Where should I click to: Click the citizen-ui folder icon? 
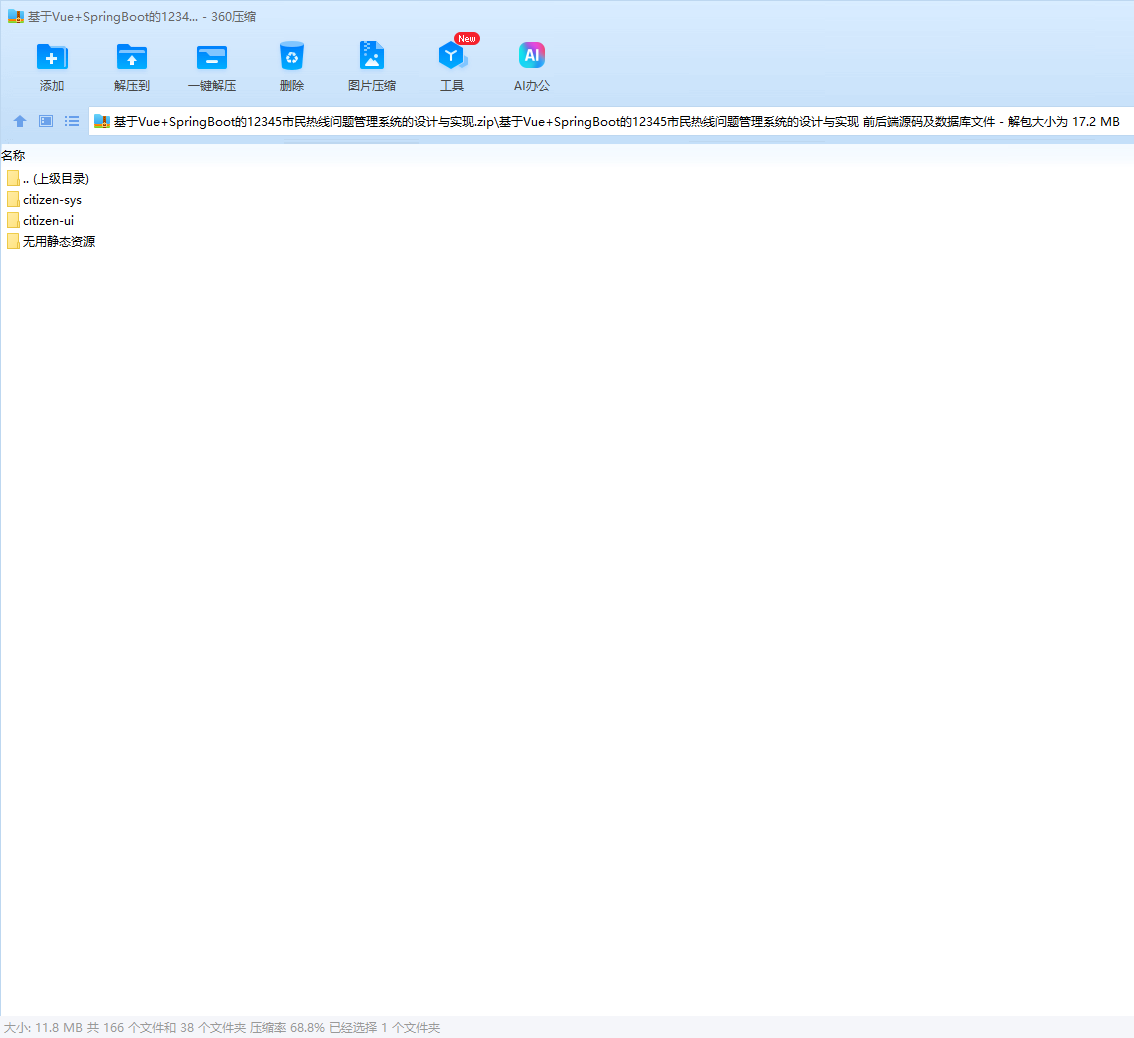click(x=13, y=221)
